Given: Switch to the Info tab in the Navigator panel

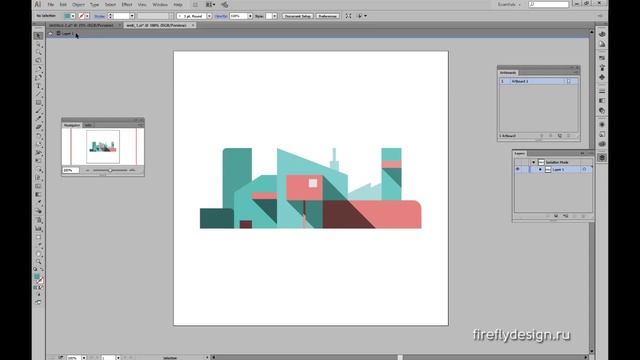Looking at the screenshot, I should [x=88, y=125].
